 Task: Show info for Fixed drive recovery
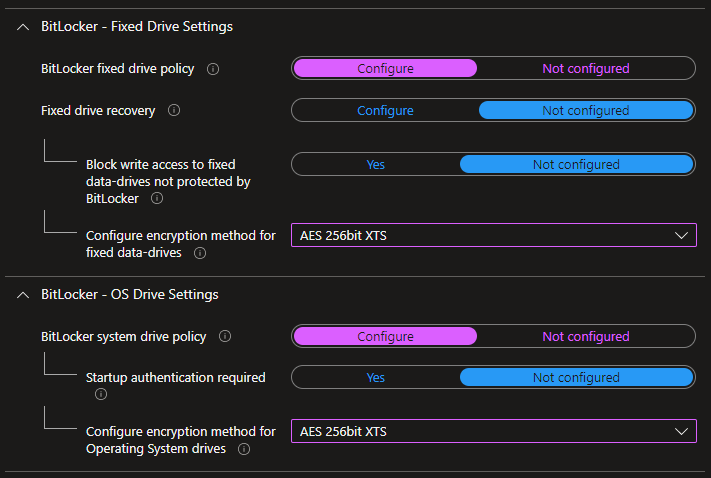(174, 111)
